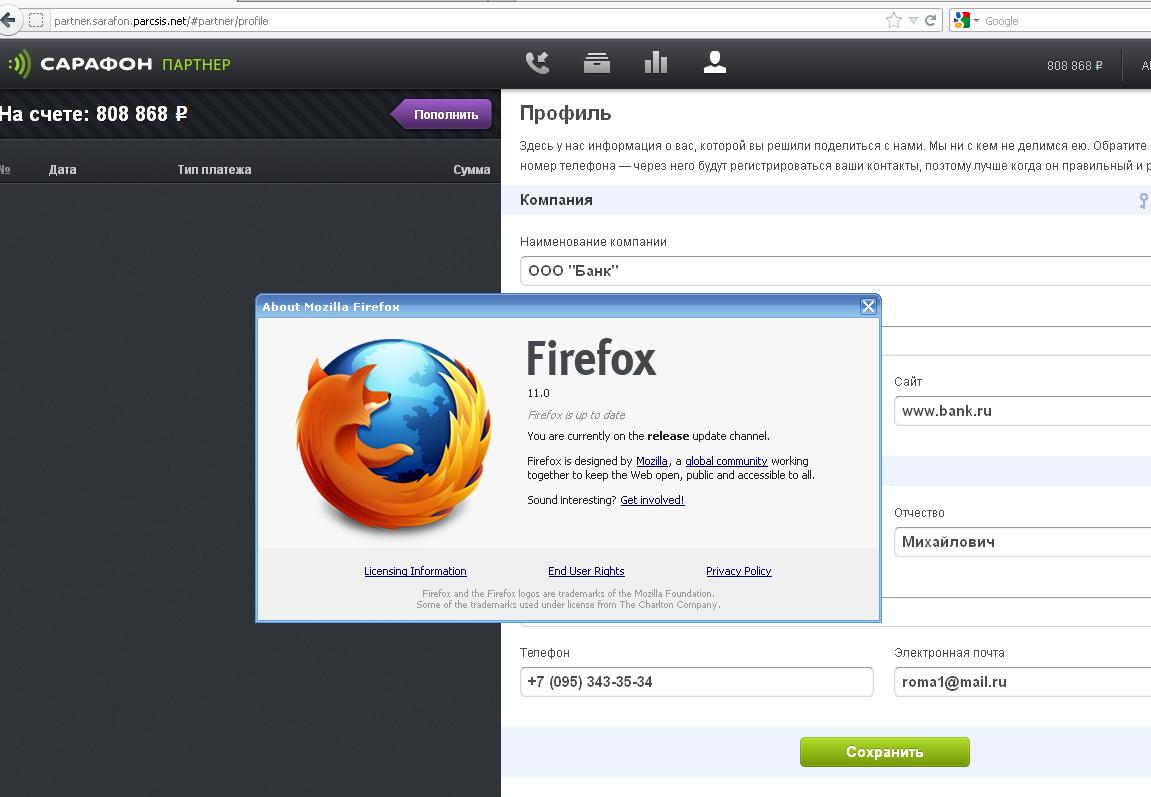Click the key icon in Компания section
The image size is (1151, 797).
(x=1144, y=200)
